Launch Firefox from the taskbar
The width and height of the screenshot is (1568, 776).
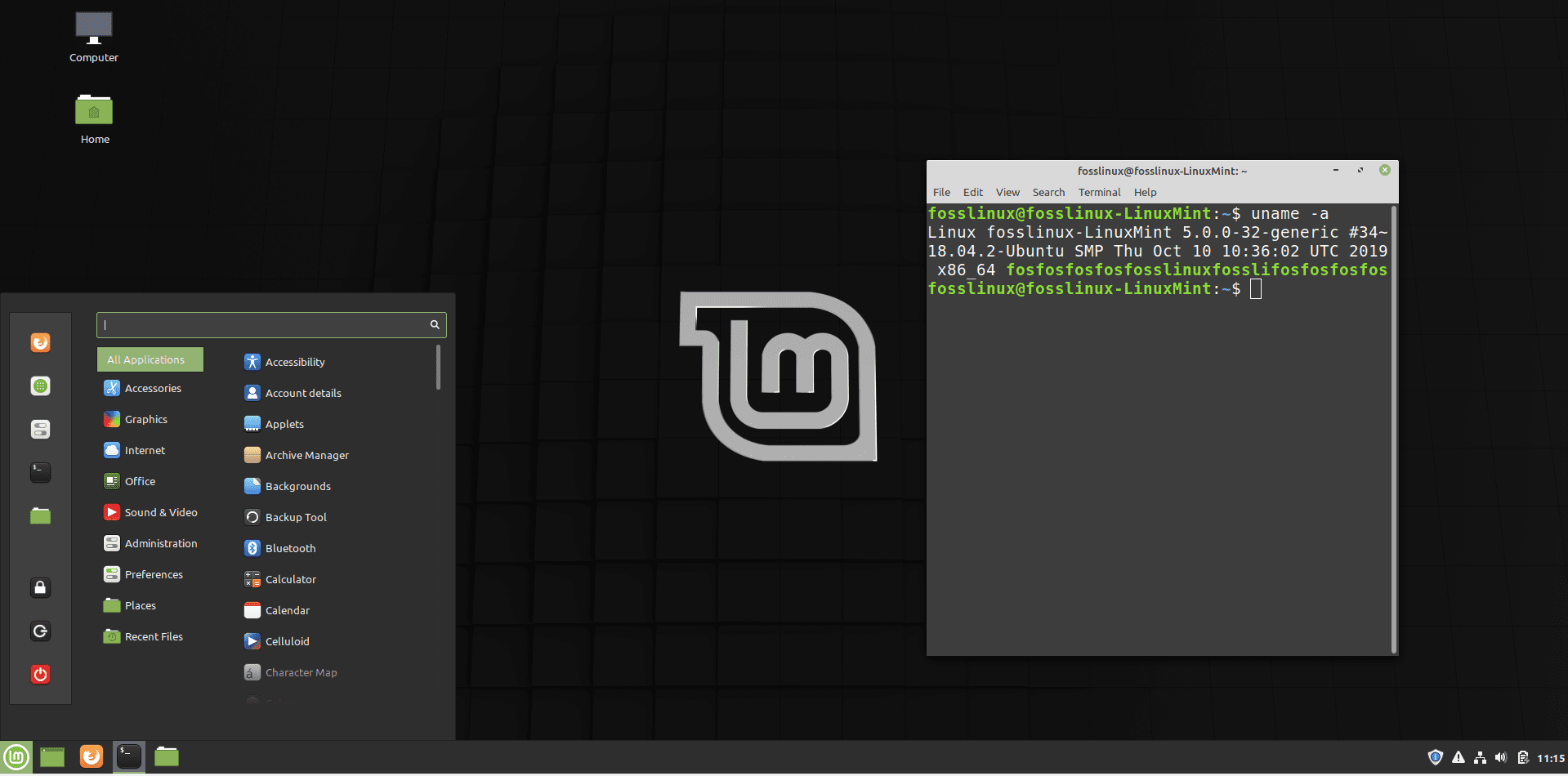(x=92, y=757)
